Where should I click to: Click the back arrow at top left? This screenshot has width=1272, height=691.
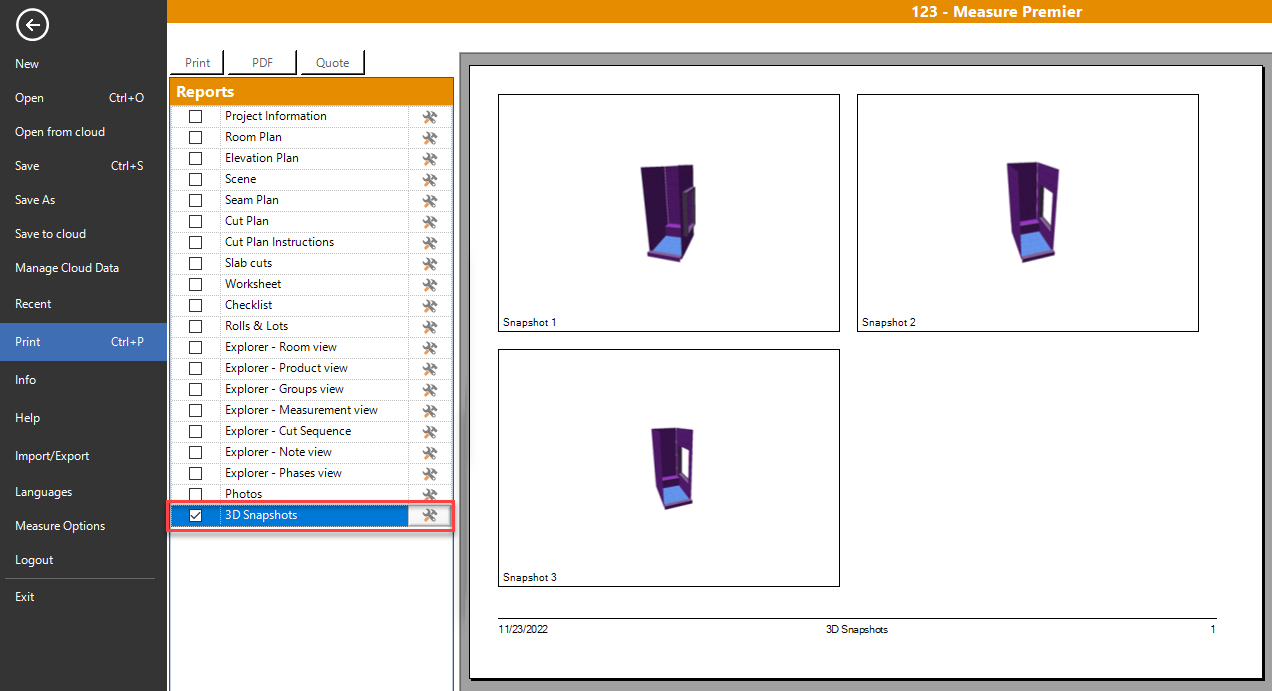[31, 25]
